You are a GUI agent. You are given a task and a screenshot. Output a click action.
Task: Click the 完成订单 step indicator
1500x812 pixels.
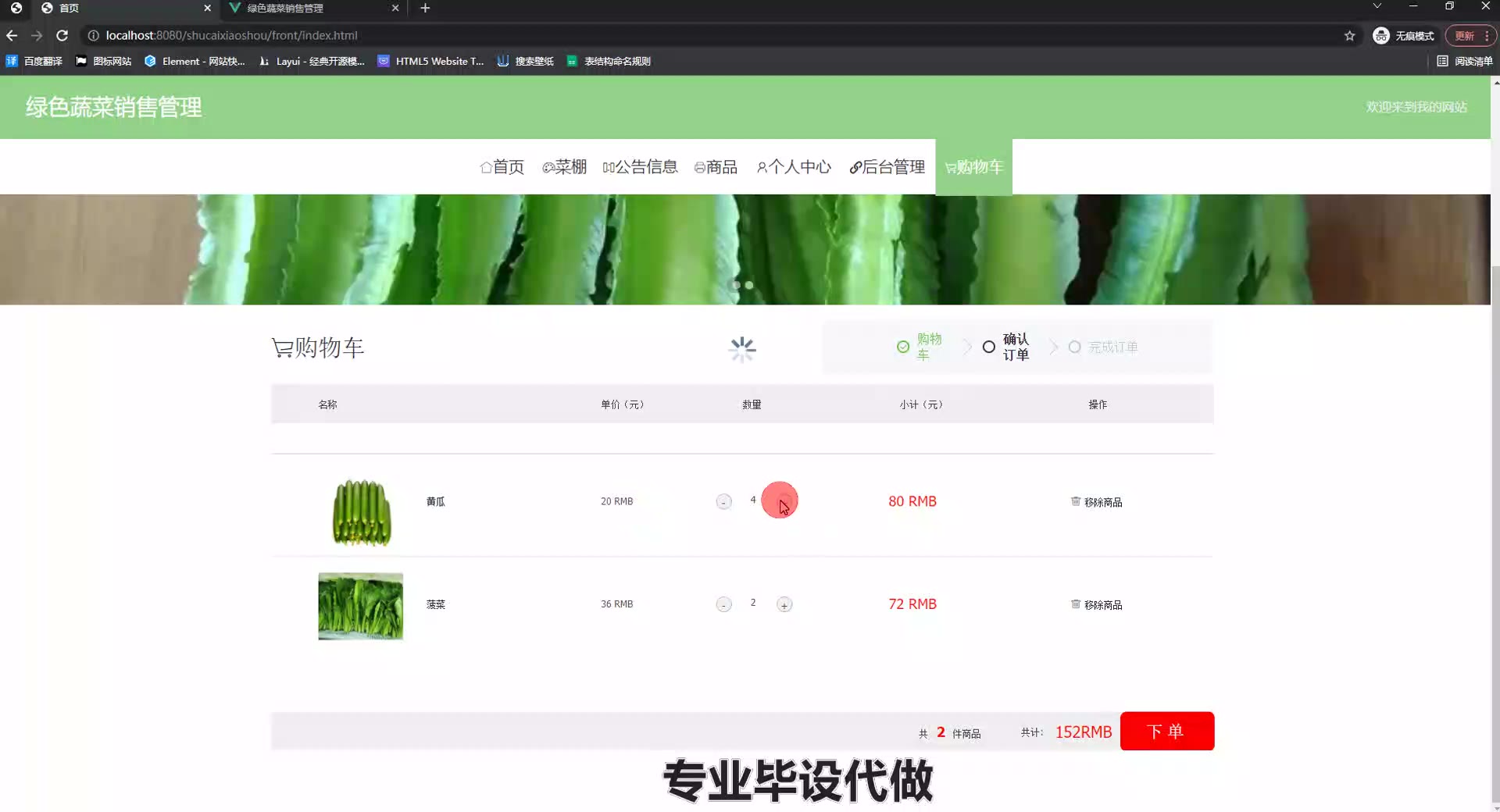point(1103,347)
